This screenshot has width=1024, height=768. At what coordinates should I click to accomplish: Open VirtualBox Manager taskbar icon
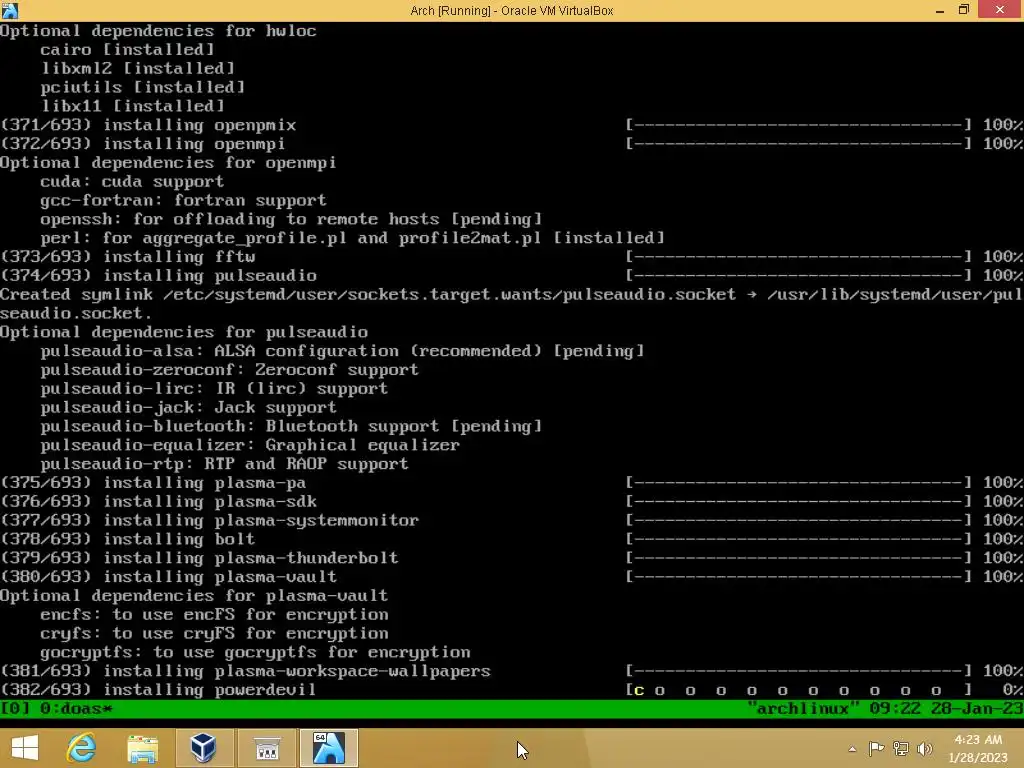203,748
